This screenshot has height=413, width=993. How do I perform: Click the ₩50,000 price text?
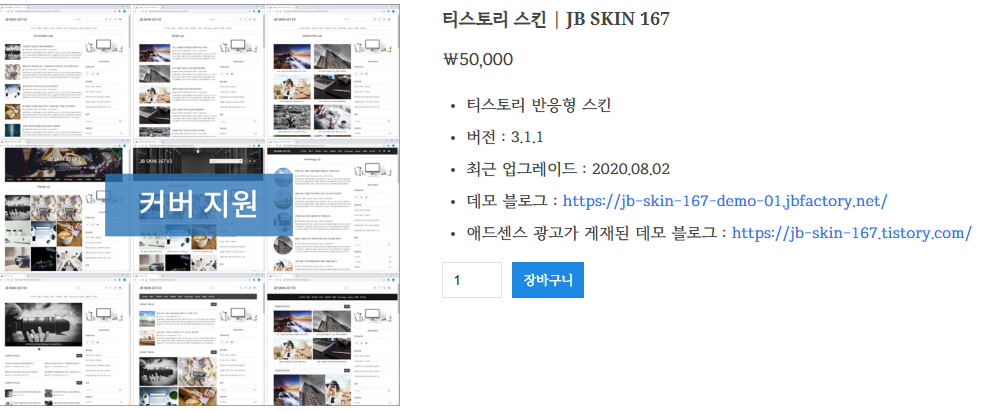tap(477, 60)
